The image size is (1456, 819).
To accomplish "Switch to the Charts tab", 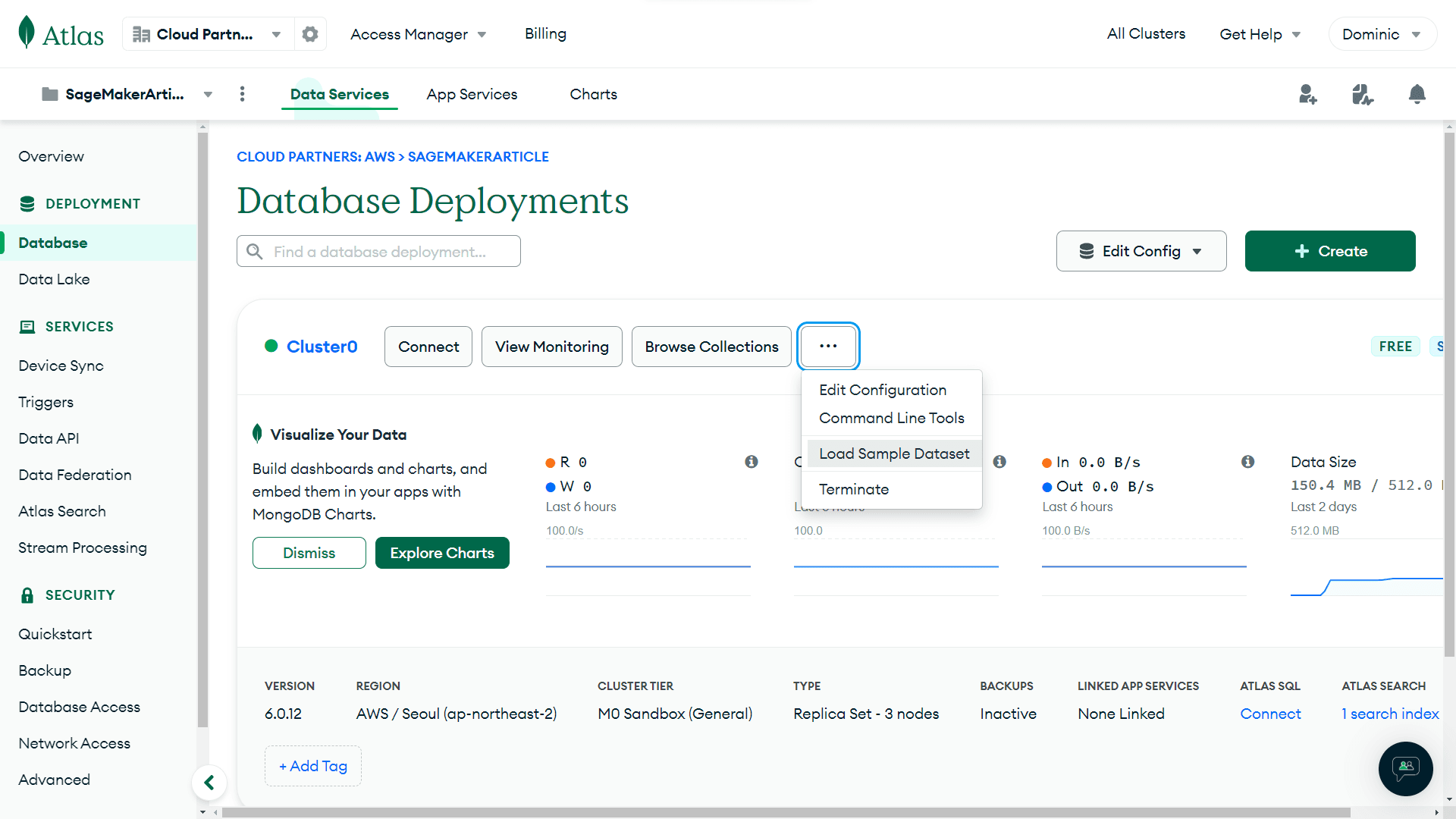I will [x=593, y=94].
